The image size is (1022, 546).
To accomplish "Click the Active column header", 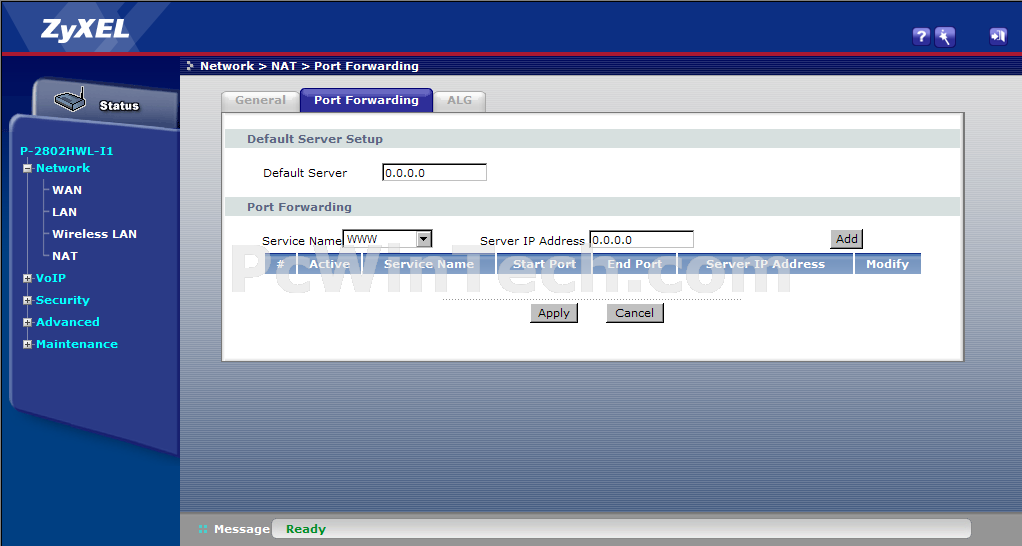I will point(329,264).
